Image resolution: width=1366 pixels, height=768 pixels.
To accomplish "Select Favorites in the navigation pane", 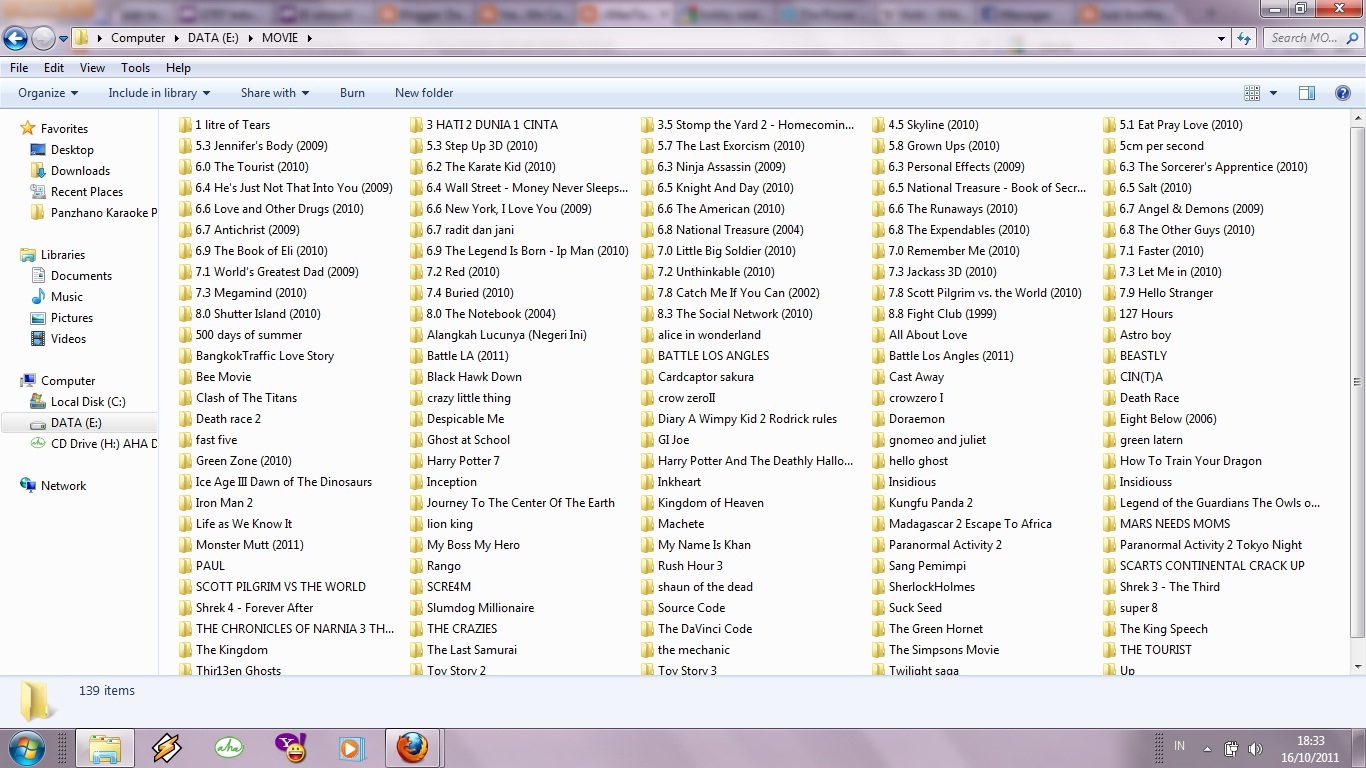I will tap(64, 129).
